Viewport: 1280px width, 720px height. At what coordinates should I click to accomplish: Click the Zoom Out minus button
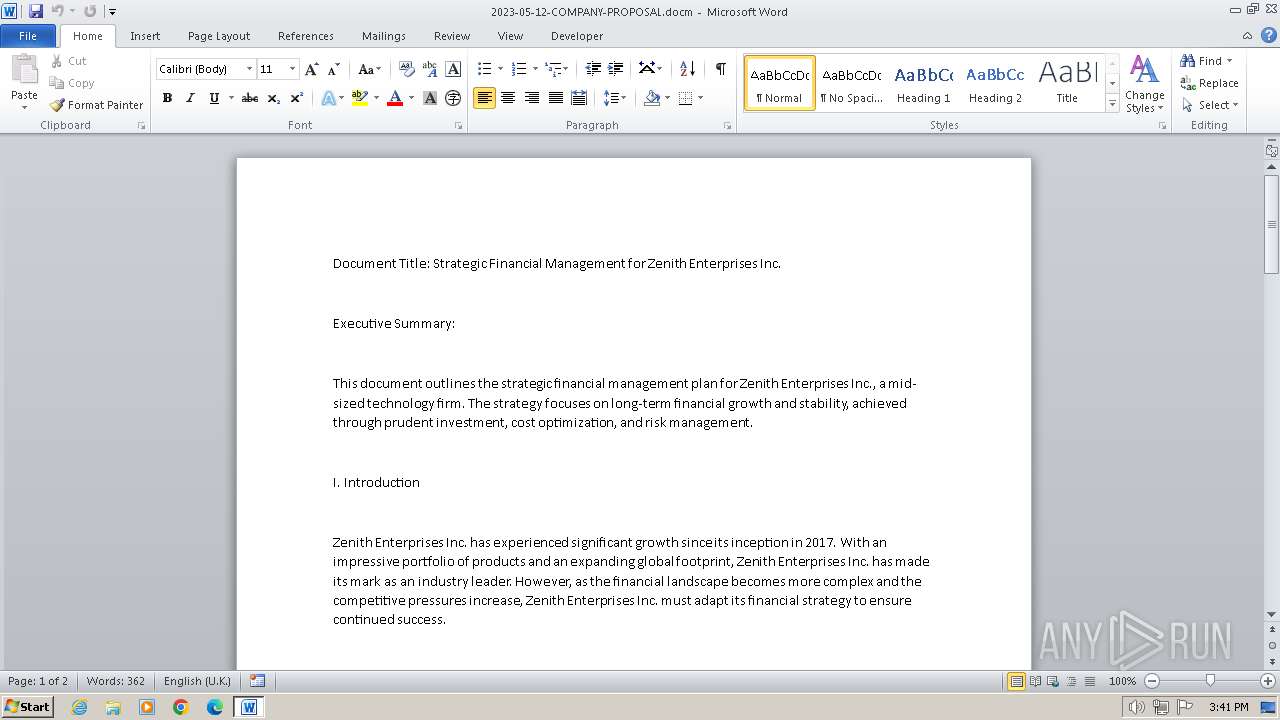click(x=1151, y=681)
